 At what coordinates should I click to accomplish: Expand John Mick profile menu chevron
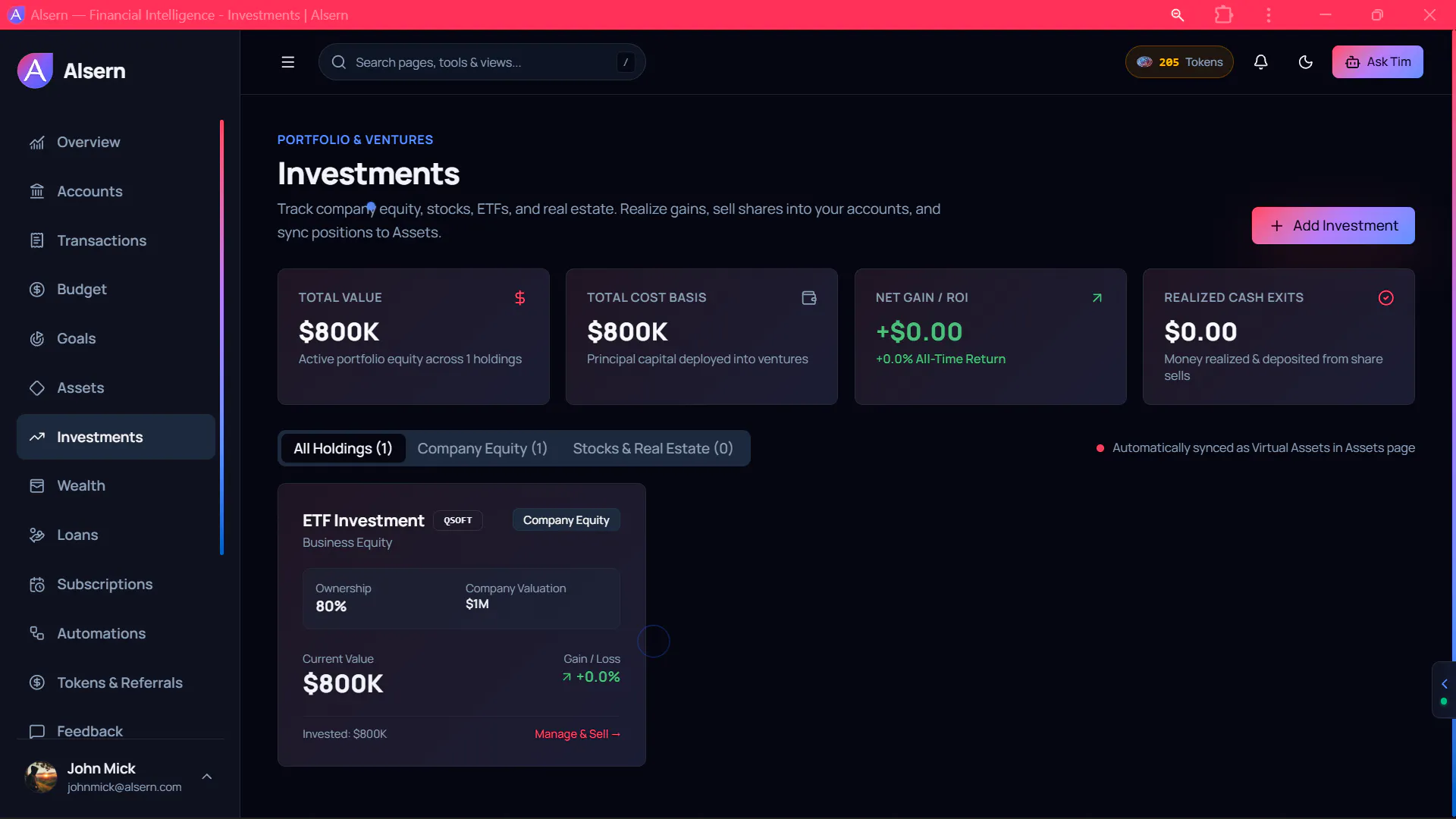[207, 777]
